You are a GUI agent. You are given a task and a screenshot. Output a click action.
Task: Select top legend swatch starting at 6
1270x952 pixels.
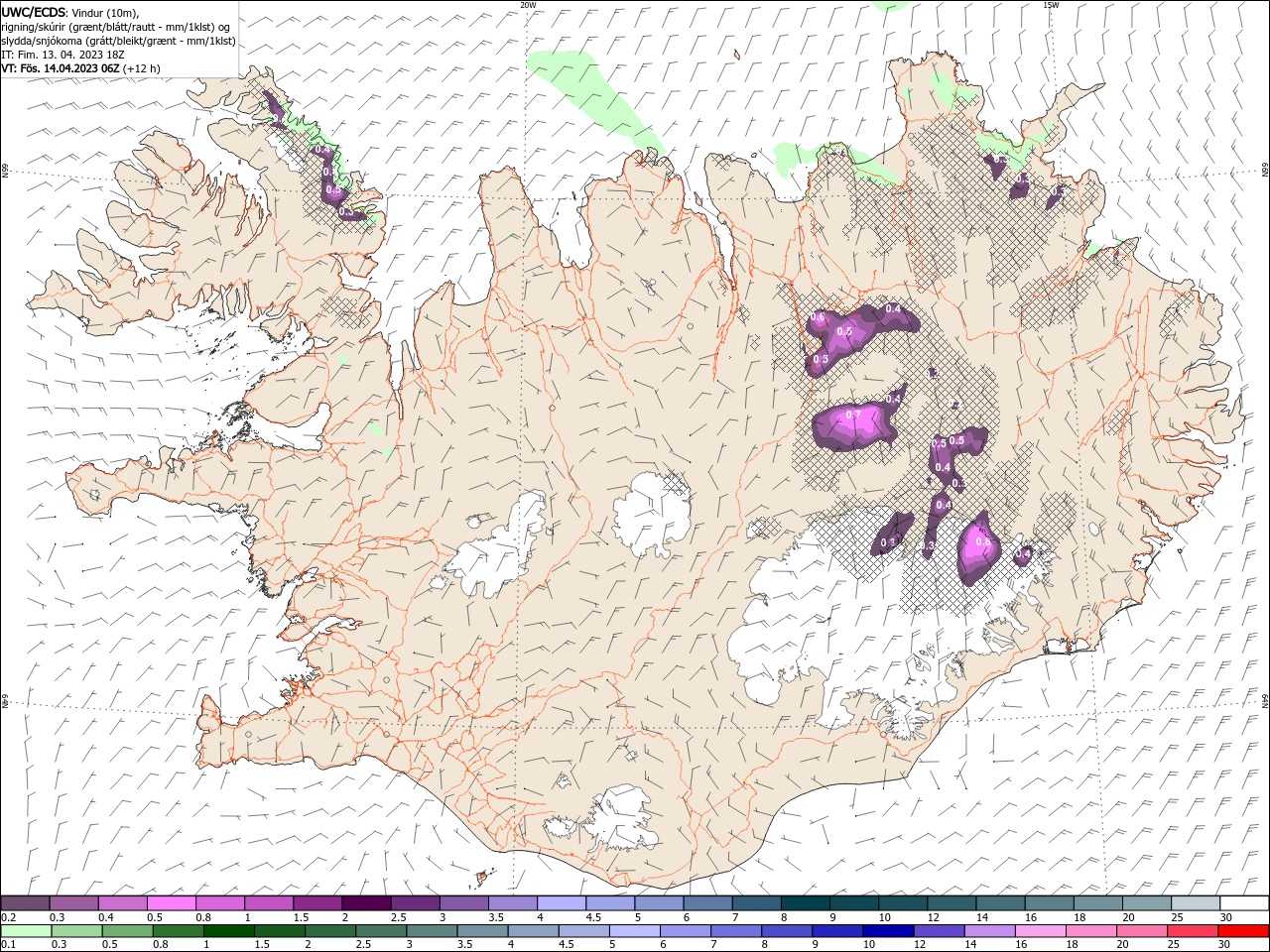(707, 902)
